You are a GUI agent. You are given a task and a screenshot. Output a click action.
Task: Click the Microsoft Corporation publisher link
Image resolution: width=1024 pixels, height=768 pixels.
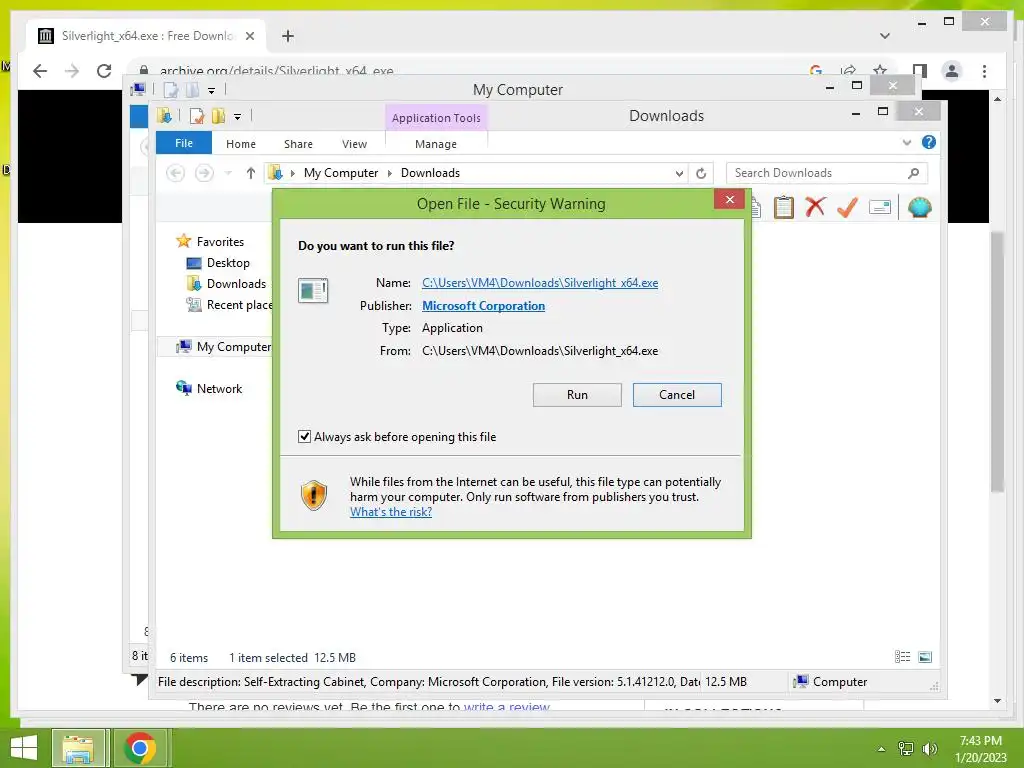click(x=483, y=306)
